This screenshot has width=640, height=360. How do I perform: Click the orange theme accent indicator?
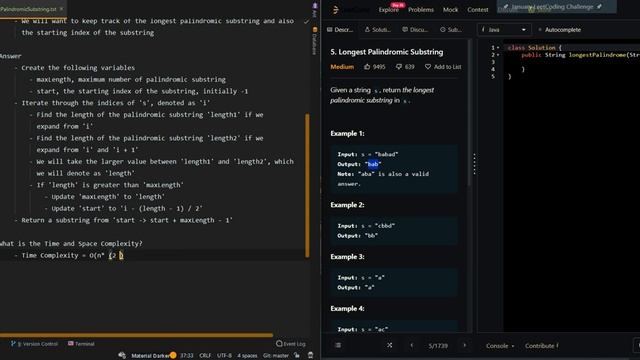173,356
